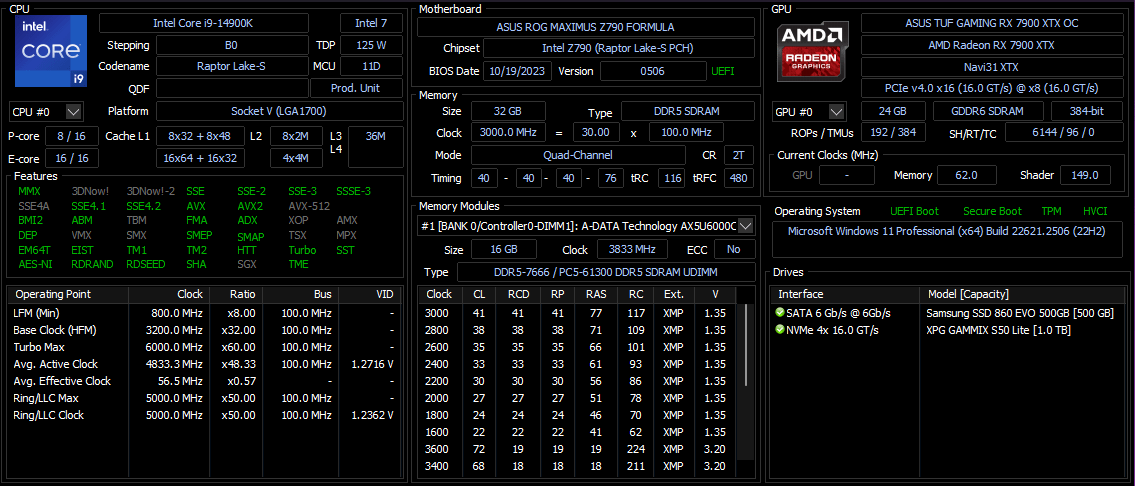1135x486 pixels.
Task: Click the Navi31 XTX field
Action: [x=992, y=67]
